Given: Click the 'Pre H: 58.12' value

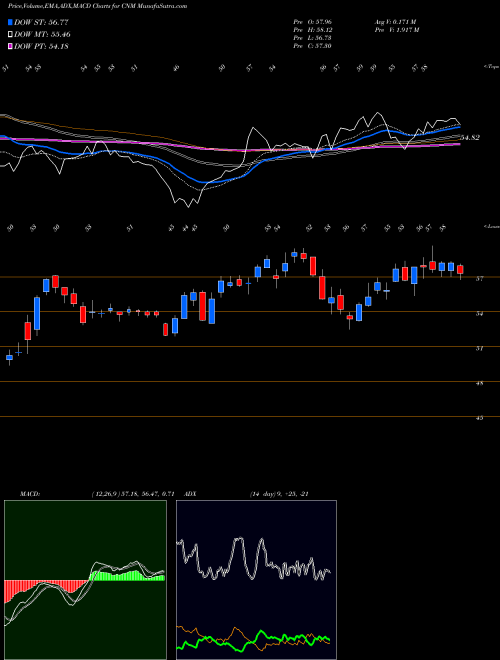Looking at the screenshot, I should click(x=313, y=30).
